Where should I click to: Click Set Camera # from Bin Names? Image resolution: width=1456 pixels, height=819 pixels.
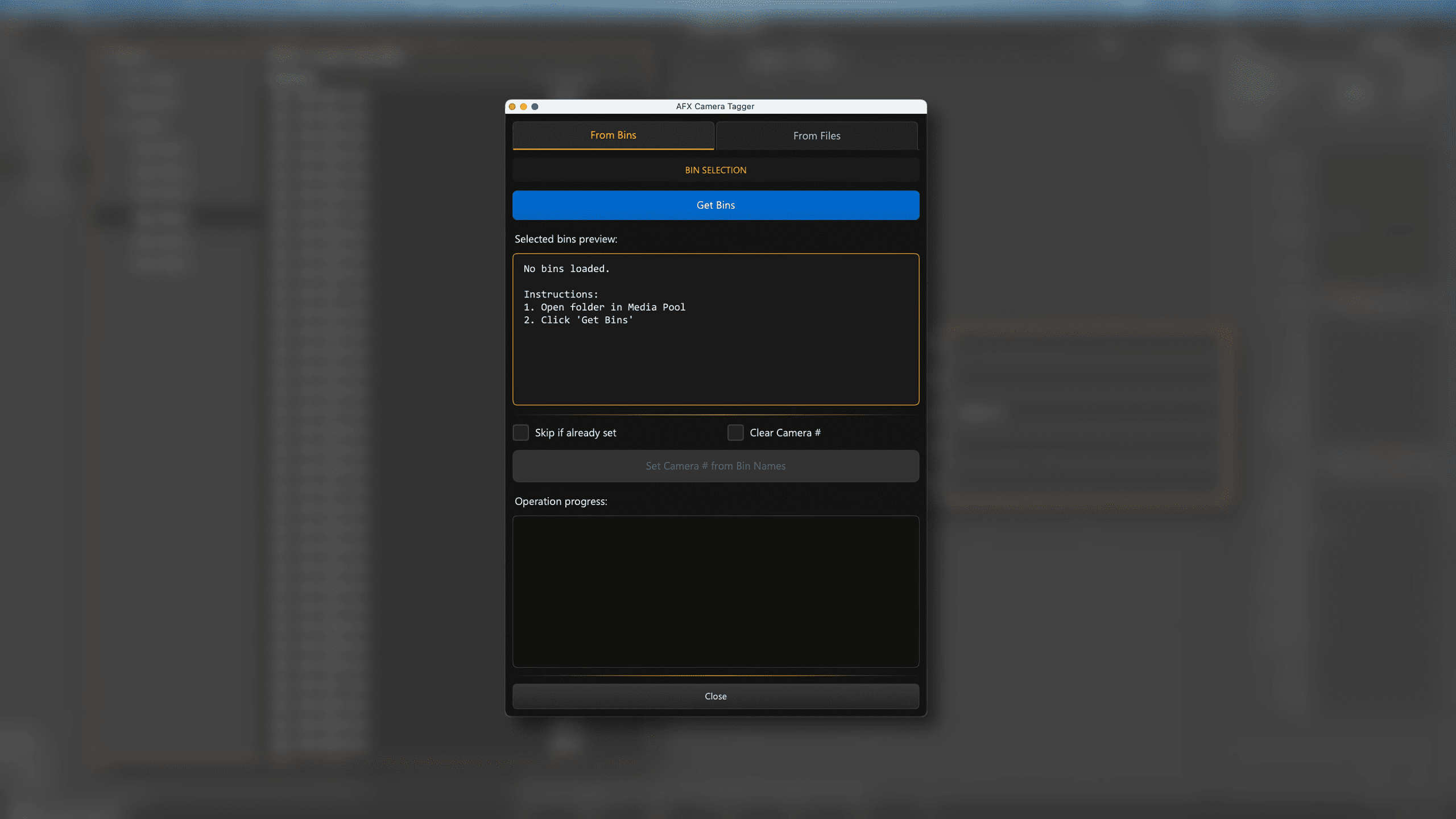715,466
